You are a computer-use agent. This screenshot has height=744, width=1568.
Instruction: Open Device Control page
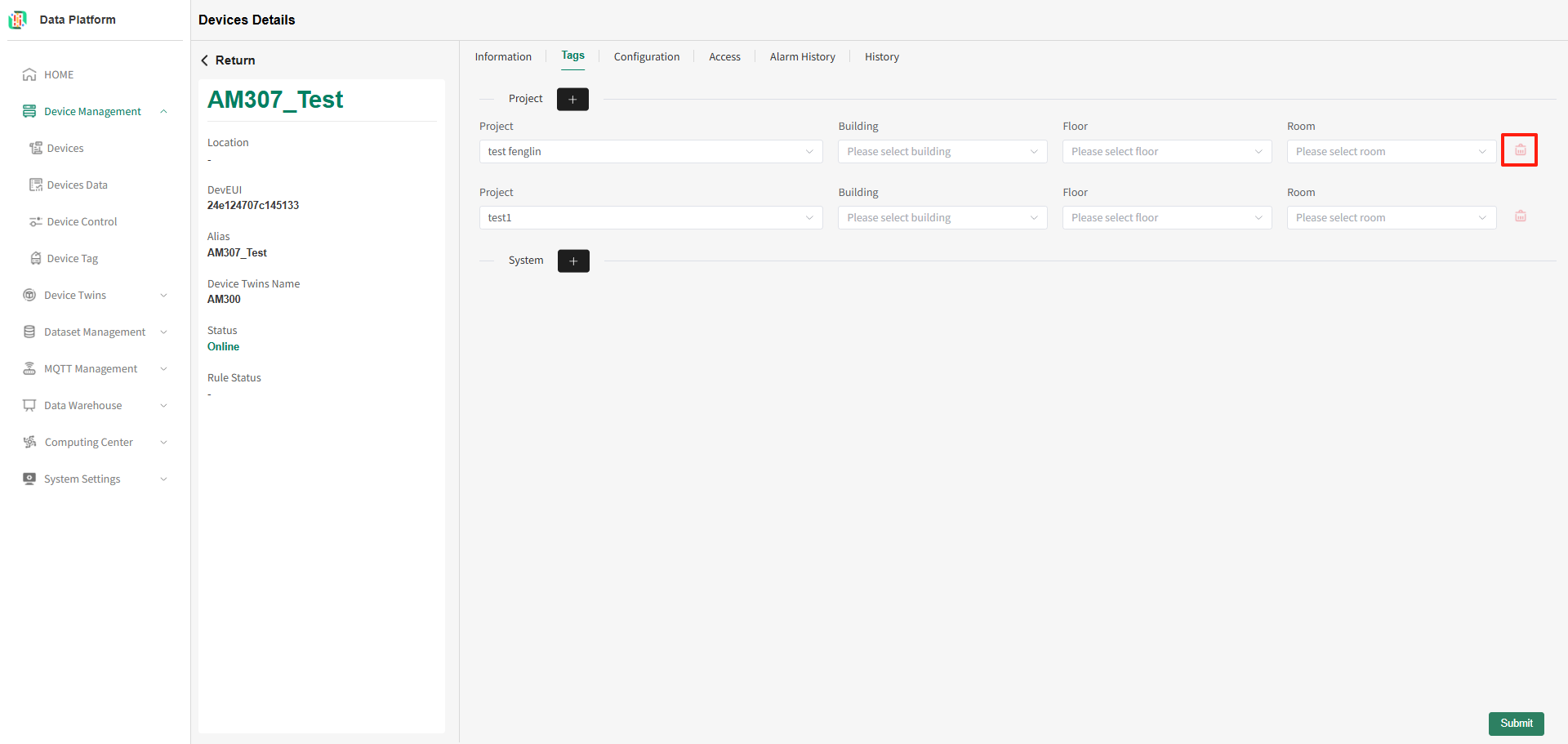point(82,222)
